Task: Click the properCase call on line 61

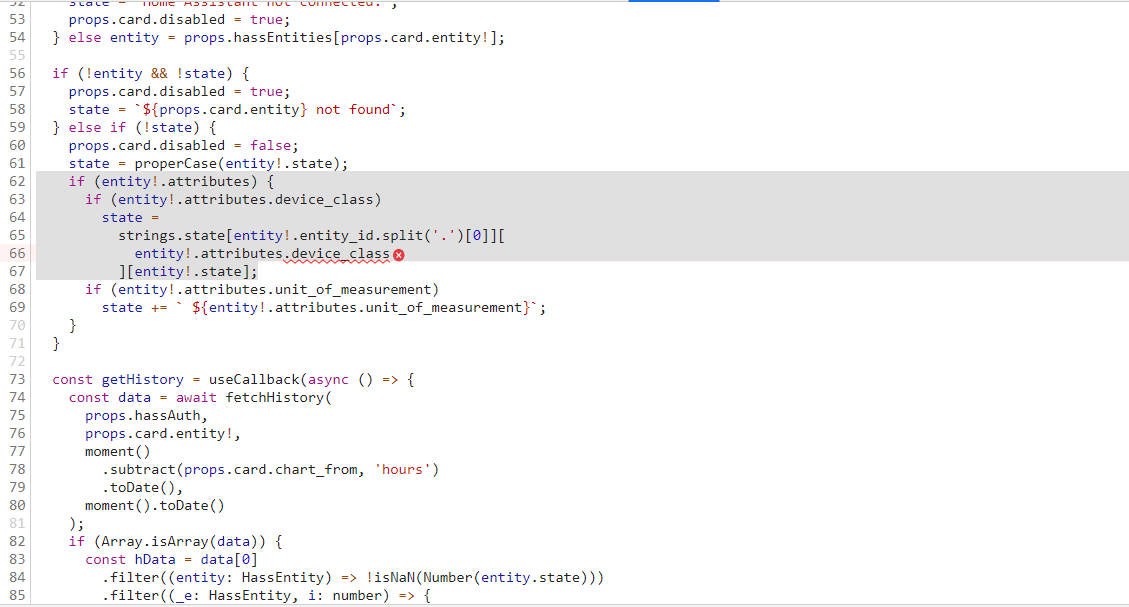Action: point(180,163)
